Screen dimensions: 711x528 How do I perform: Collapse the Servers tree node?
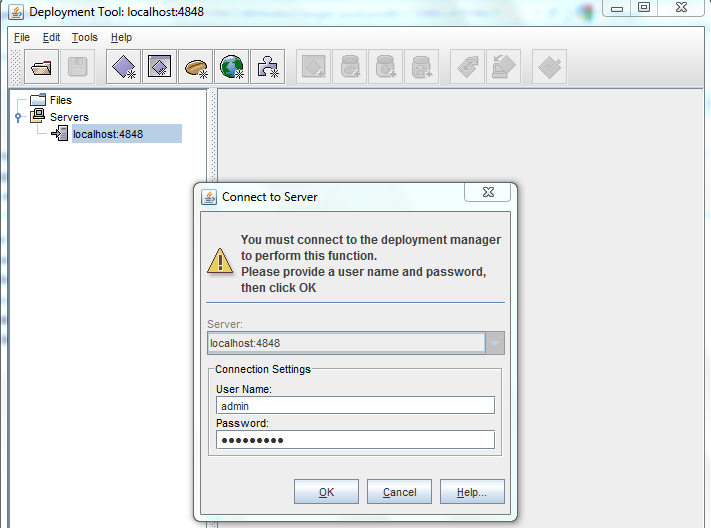click(18, 117)
